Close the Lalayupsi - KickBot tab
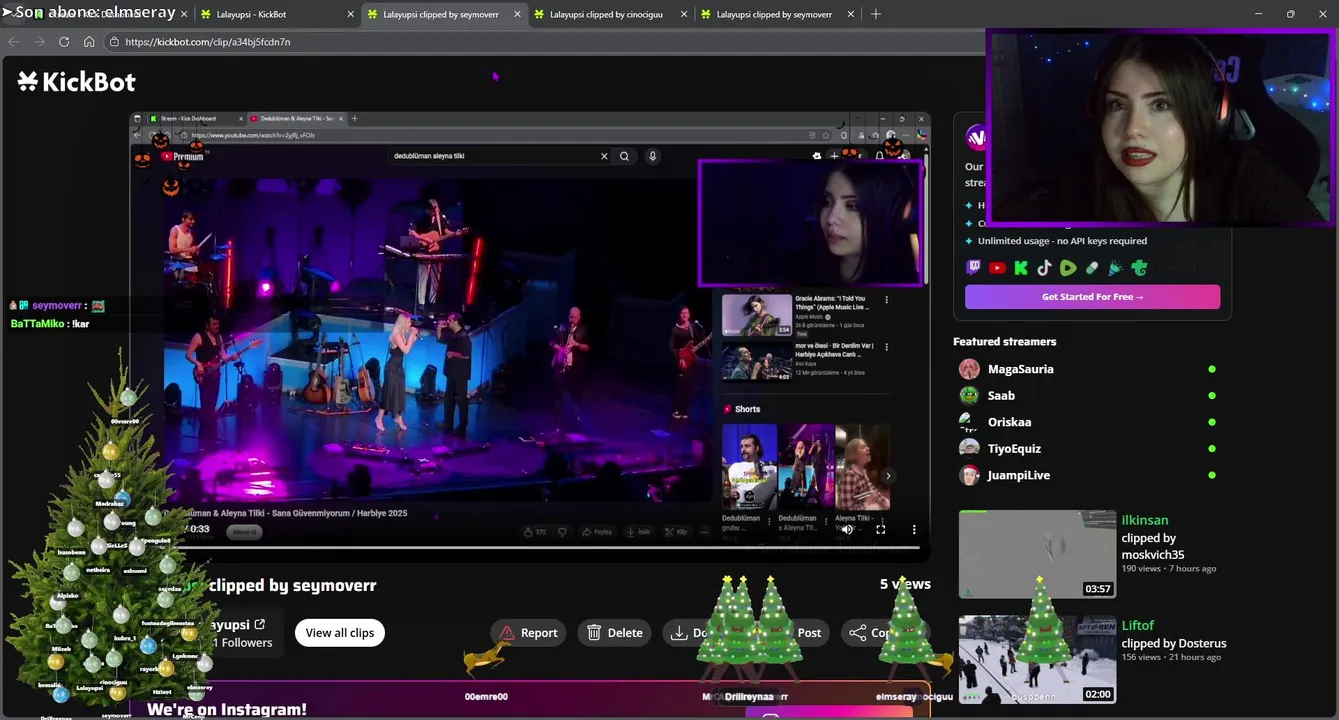This screenshot has width=1339, height=720. pos(351,14)
